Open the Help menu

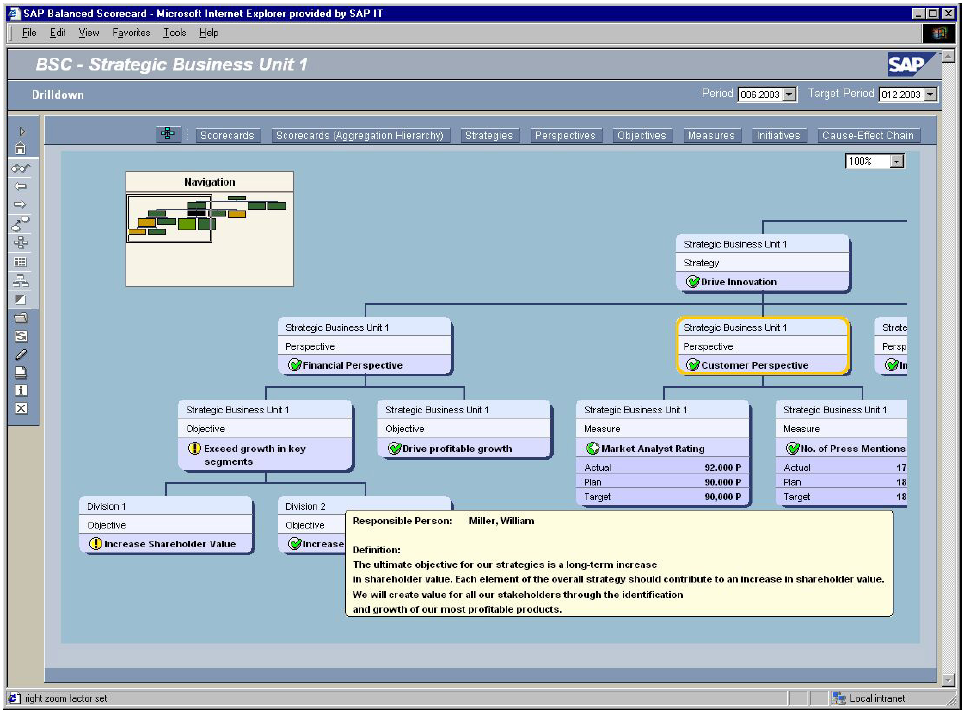(x=208, y=33)
